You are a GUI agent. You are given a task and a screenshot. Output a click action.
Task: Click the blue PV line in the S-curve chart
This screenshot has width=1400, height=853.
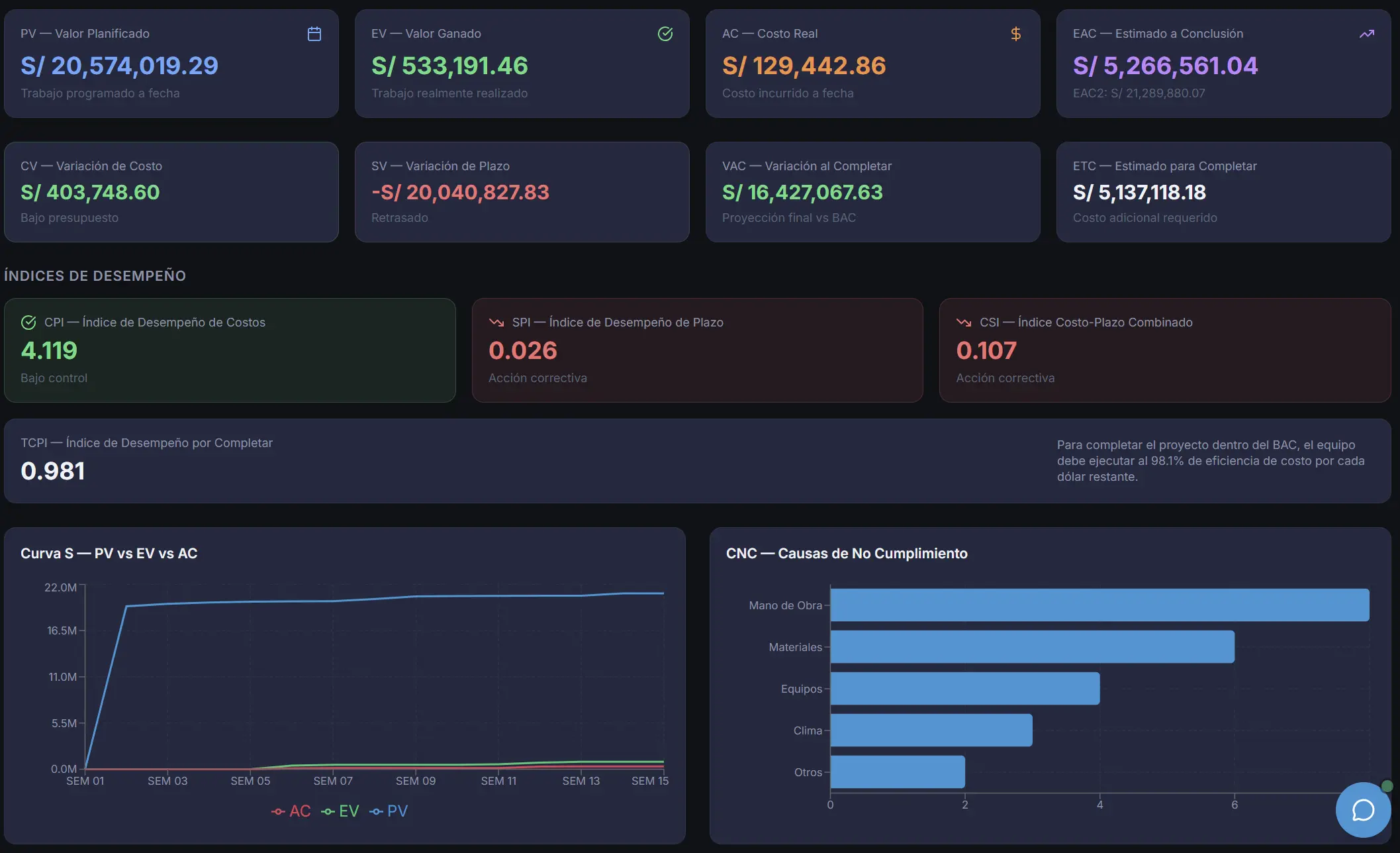[416, 597]
